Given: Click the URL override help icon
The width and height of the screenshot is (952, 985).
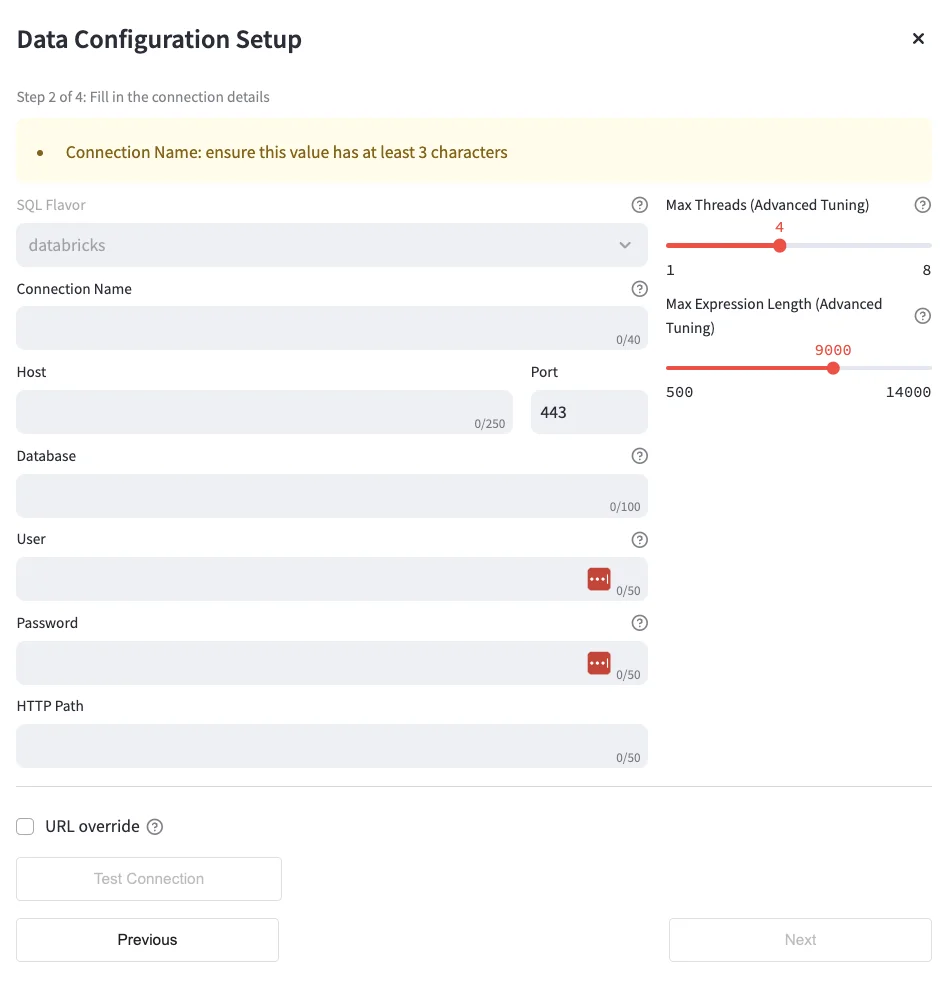Looking at the screenshot, I should tap(155, 827).
